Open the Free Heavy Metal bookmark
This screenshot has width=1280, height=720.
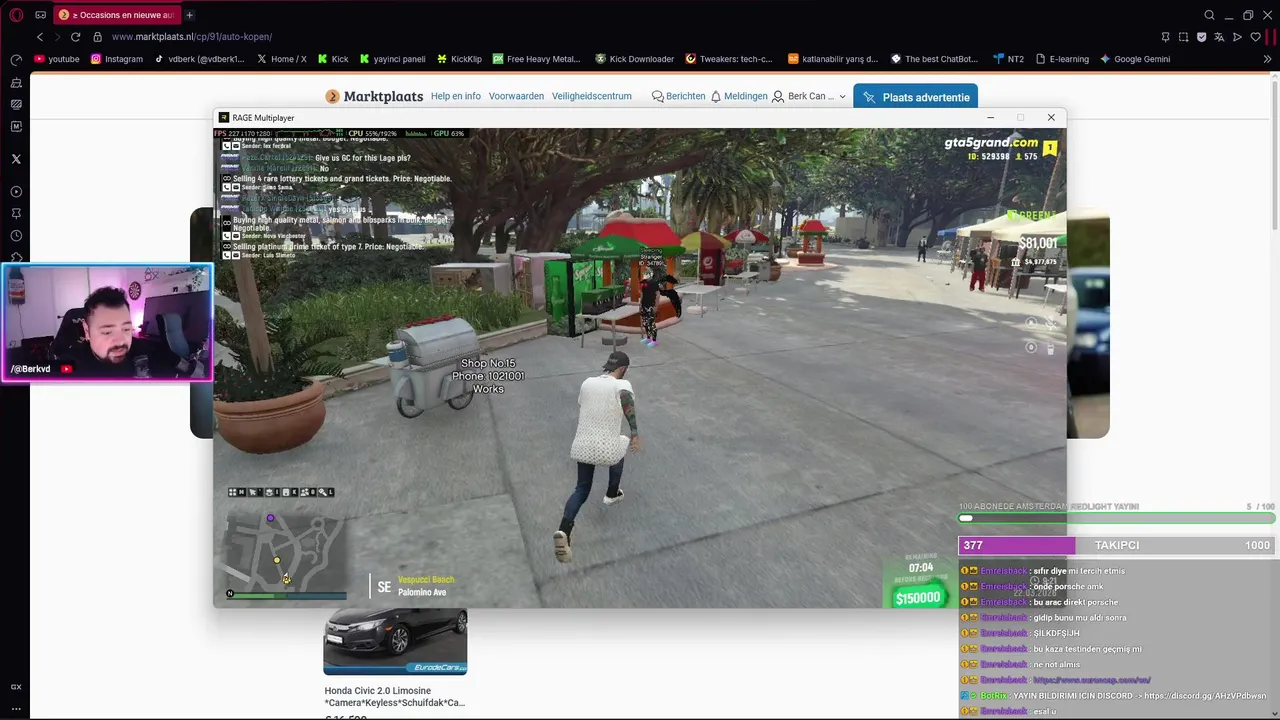(x=536, y=59)
